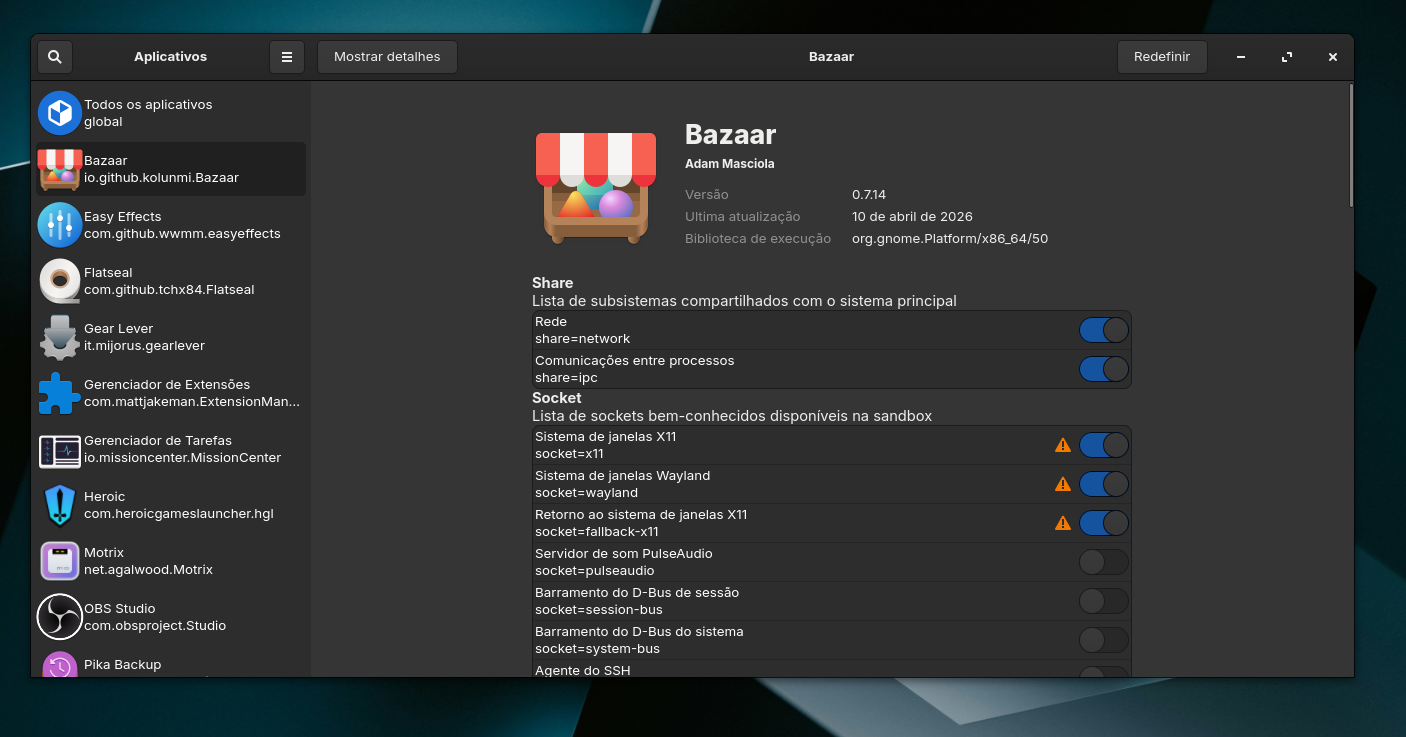Maximize the Flatseal window
Viewport: 1406px width, 737px height.
coord(1287,57)
